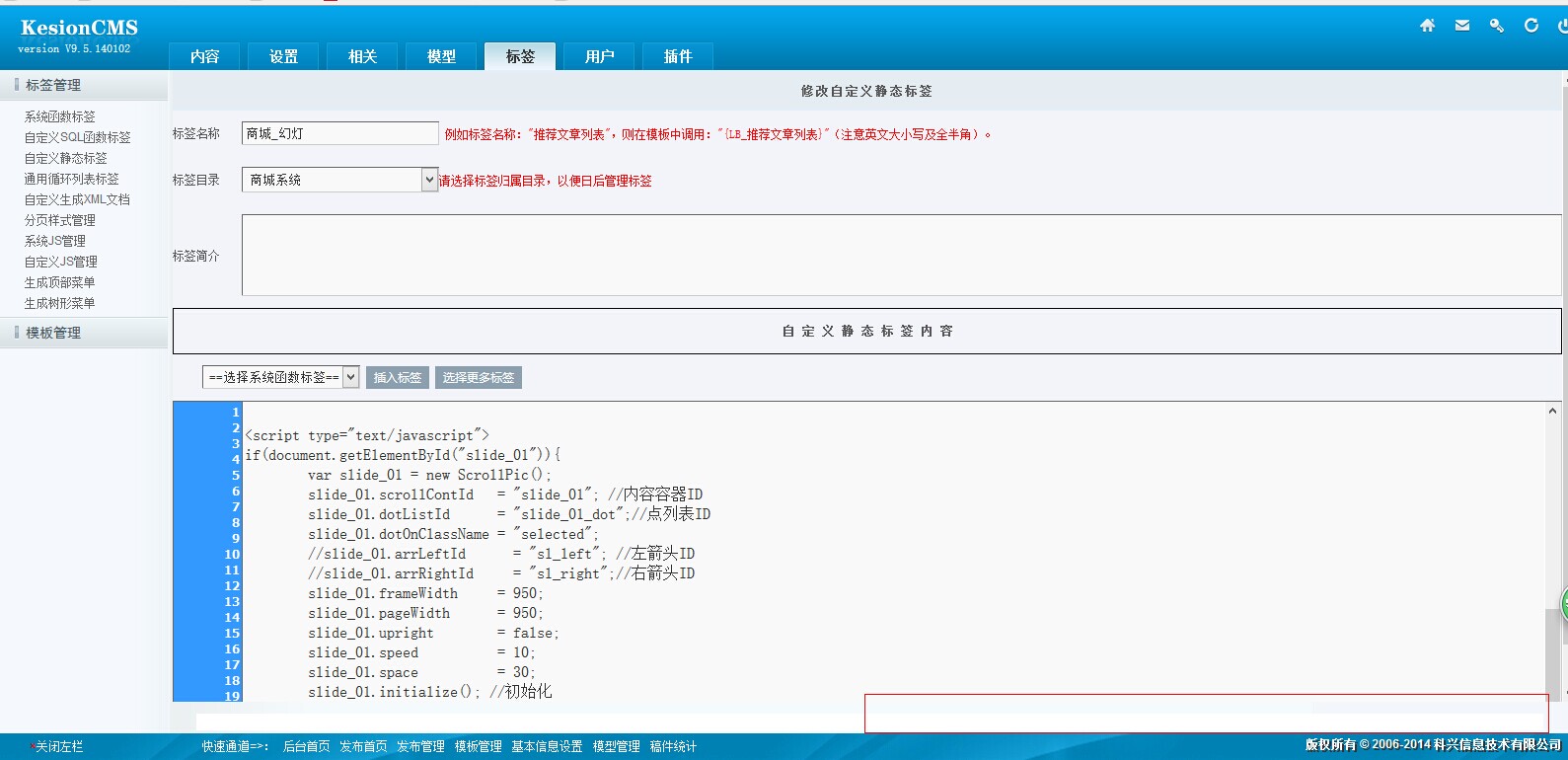Open the 选择系统函数标签 dropdown
The image size is (1568, 760).
pyautogui.click(x=280, y=377)
